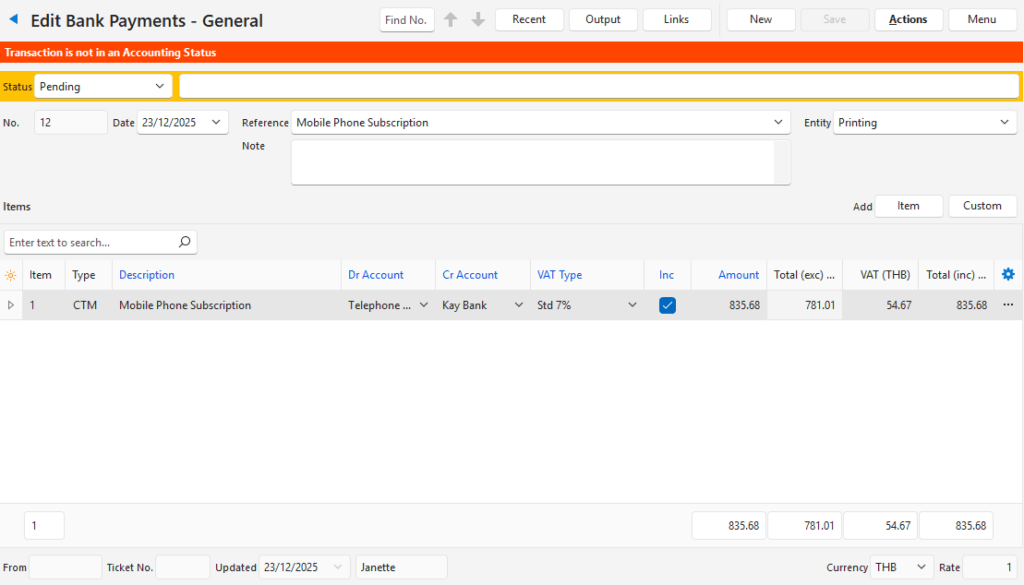Screen dimensions: 1024x585
Task: Go to previous record with up arrow
Action: 451,20
